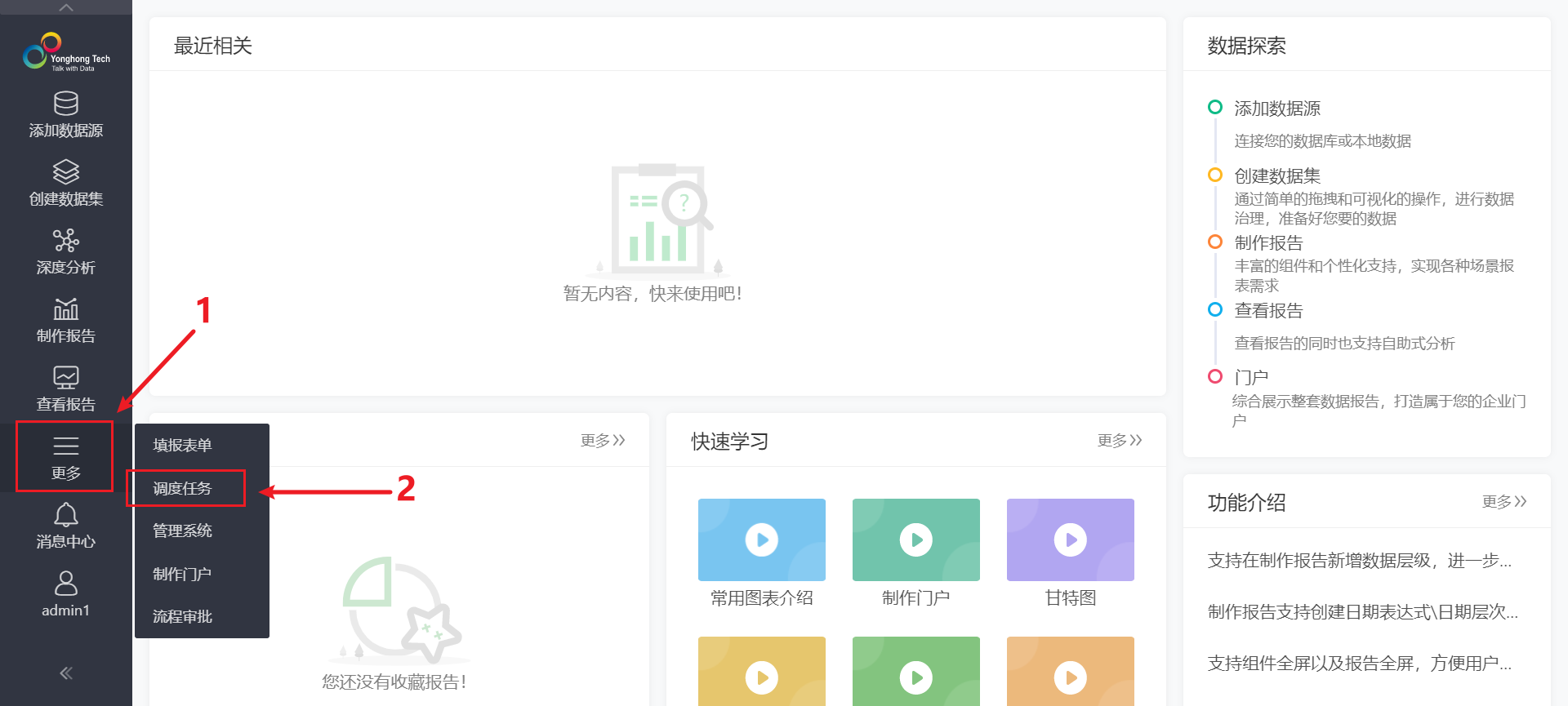The width and height of the screenshot is (1568, 706).
Task: Open feature note 支持组件全屏以及报告全屏
Action: coord(1360,664)
